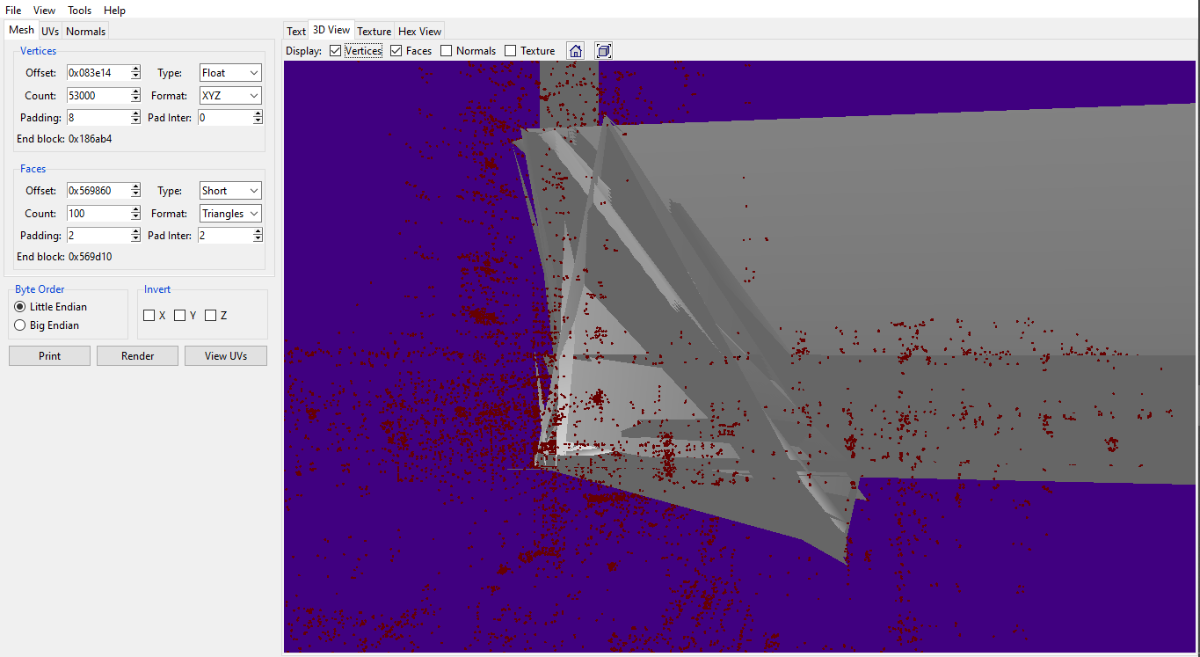Select the 3D View tab
This screenshot has height=657, width=1200.
coord(331,30)
